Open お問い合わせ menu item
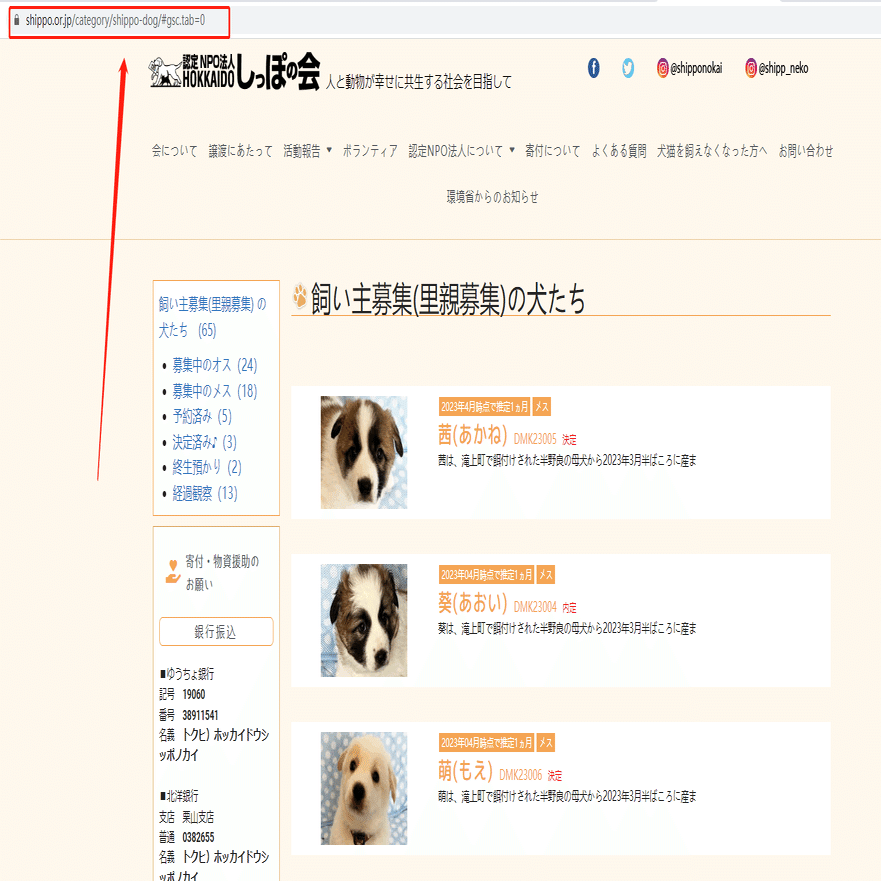Screen dimensions: 881x881 click(x=805, y=151)
